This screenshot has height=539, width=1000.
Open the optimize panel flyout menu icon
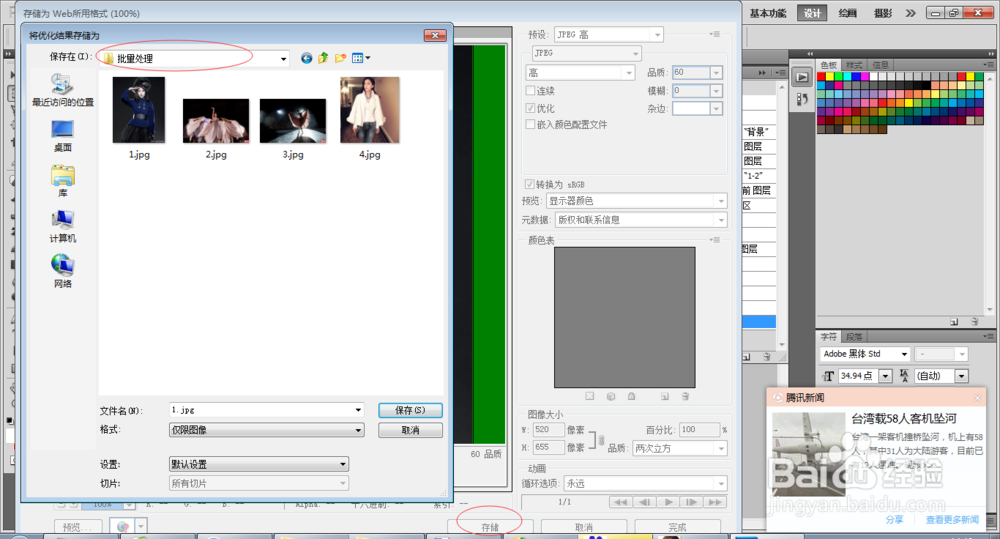coord(715,34)
